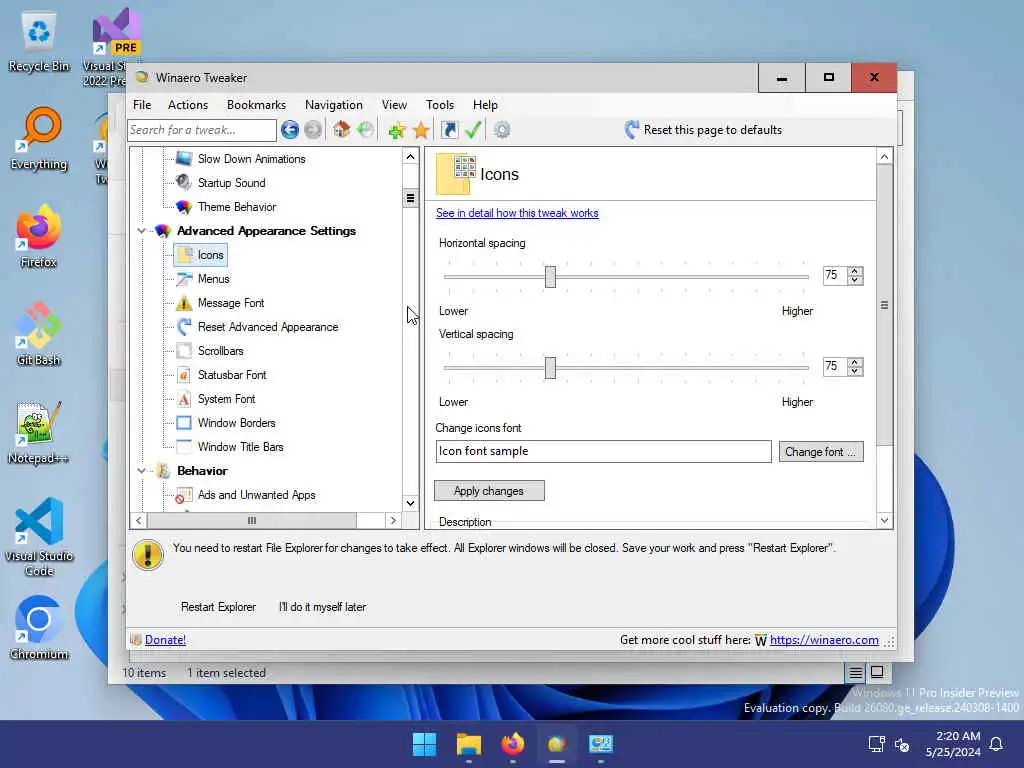Open the Navigation menu
Viewport: 1024px width, 768px height.
click(334, 104)
